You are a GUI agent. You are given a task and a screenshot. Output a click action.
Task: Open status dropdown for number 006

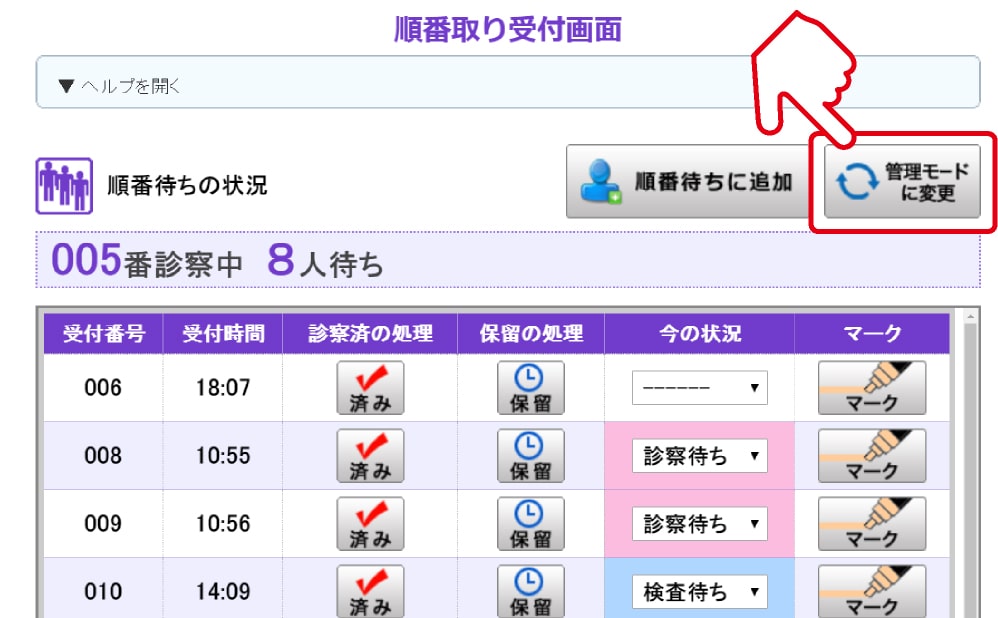click(x=699, y=388)
